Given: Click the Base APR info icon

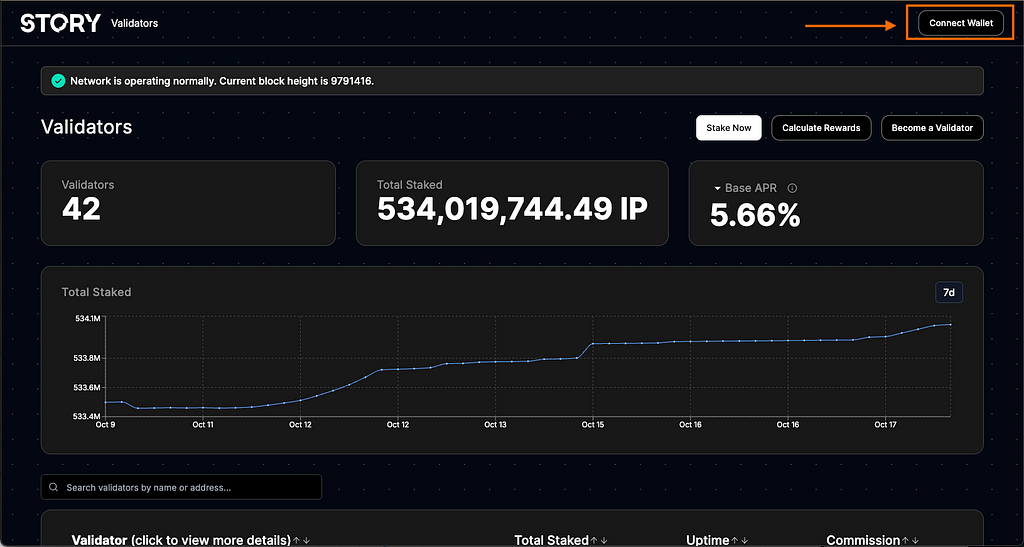Looking at the screenshot, I should (x=792, y=188).
